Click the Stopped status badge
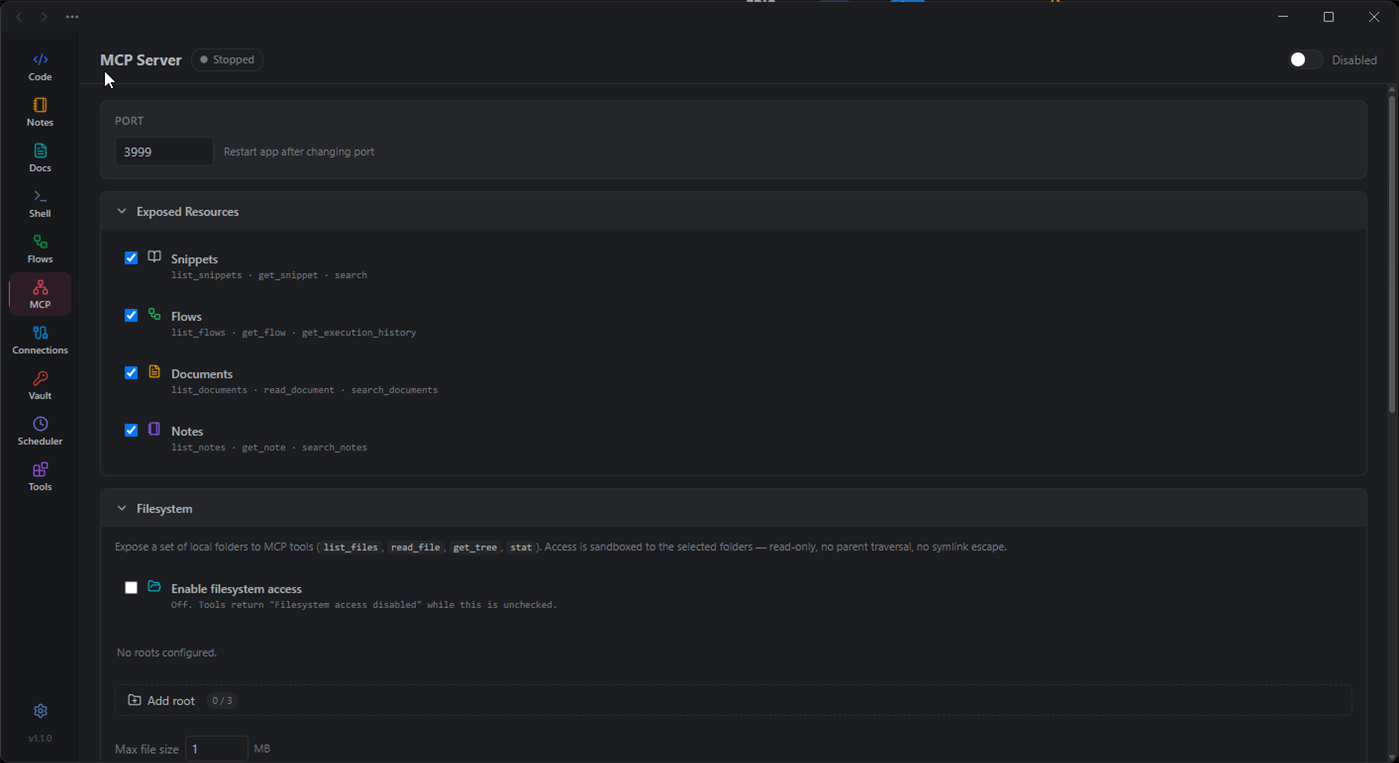This screenshot has height=763, width=1399. click(x=227, y=60)
